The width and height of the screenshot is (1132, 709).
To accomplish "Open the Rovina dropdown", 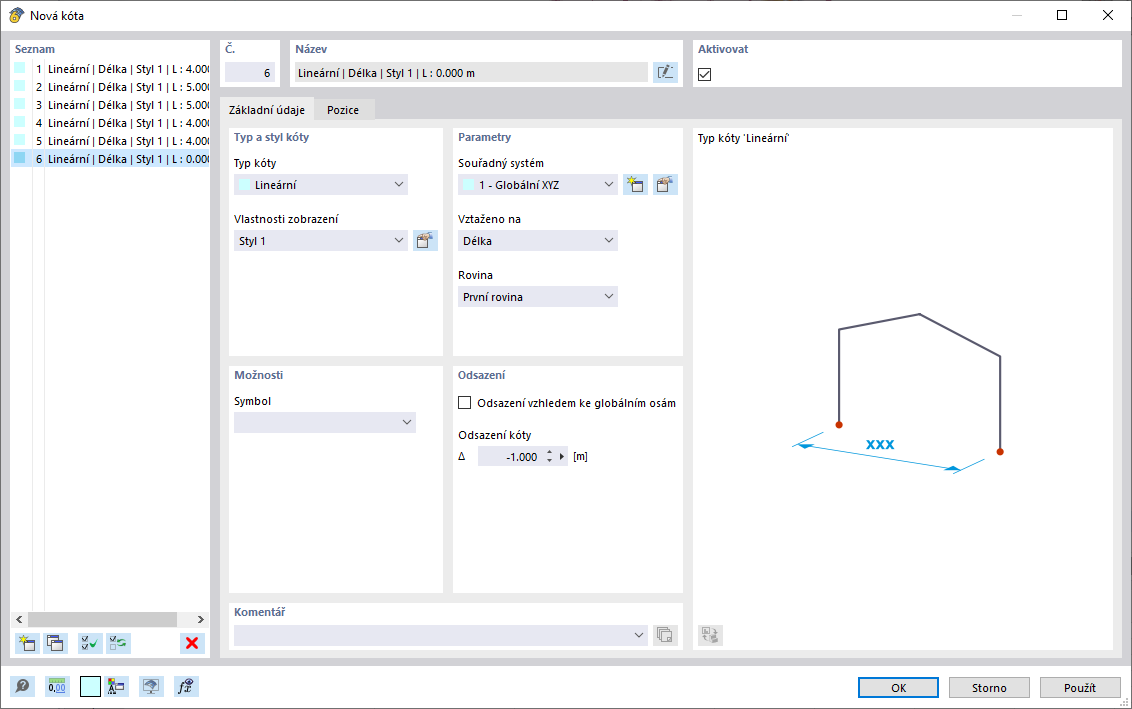I will [x=538, y=296].
